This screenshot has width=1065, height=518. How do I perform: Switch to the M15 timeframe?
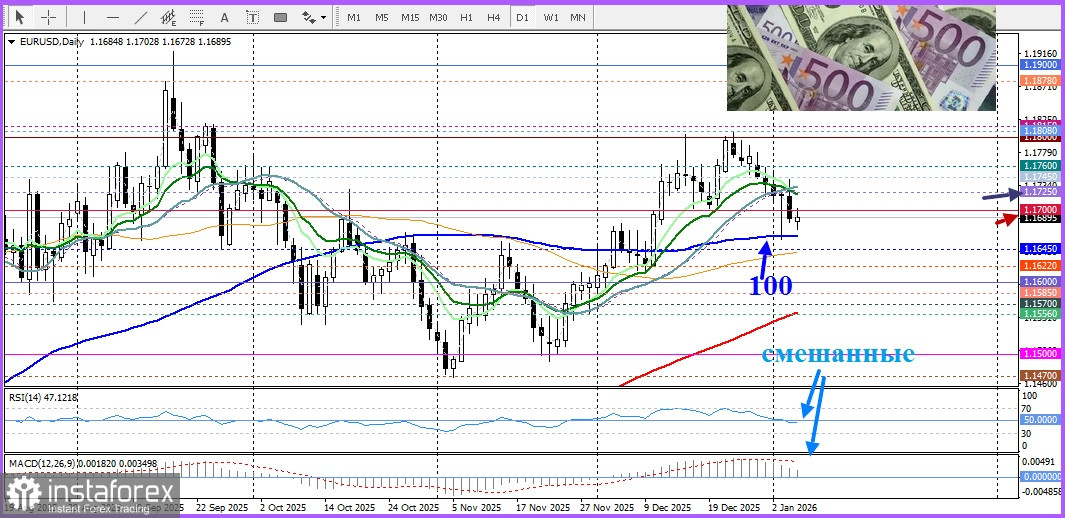click(410, 17)
